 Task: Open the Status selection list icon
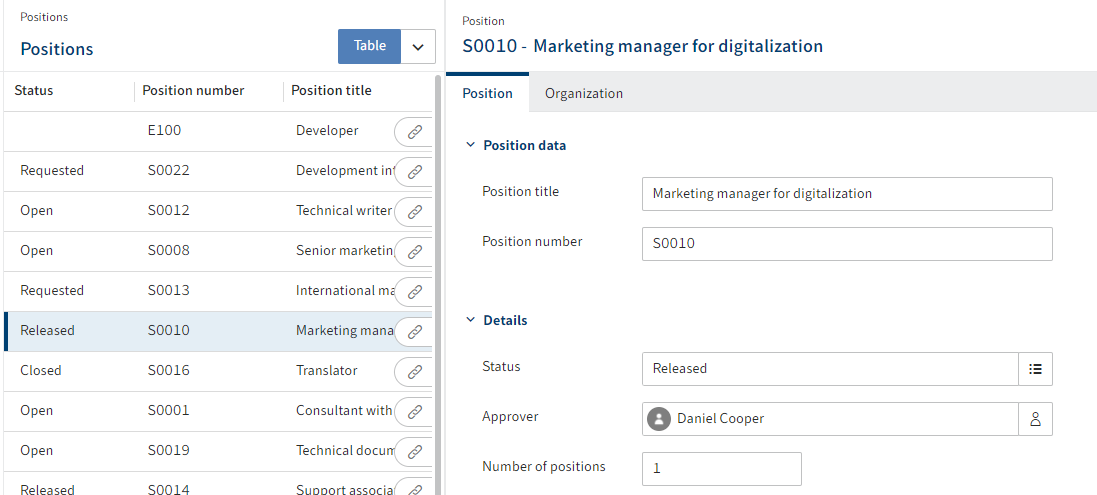point(1035,368)
